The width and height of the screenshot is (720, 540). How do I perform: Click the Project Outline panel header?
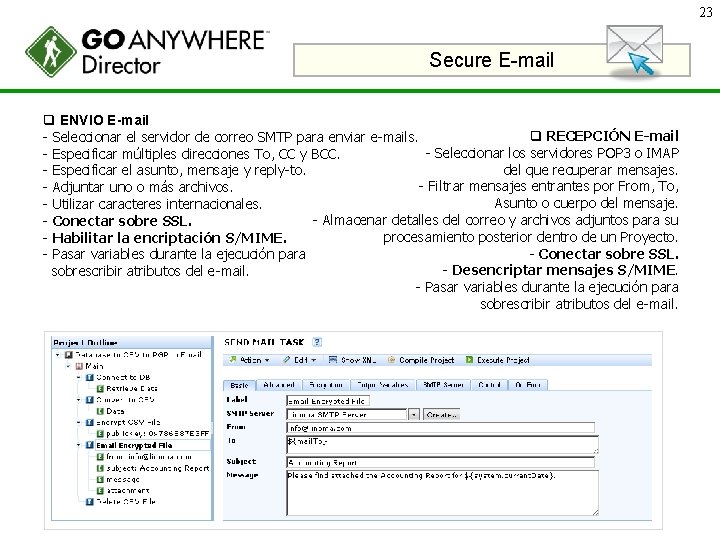132,343
